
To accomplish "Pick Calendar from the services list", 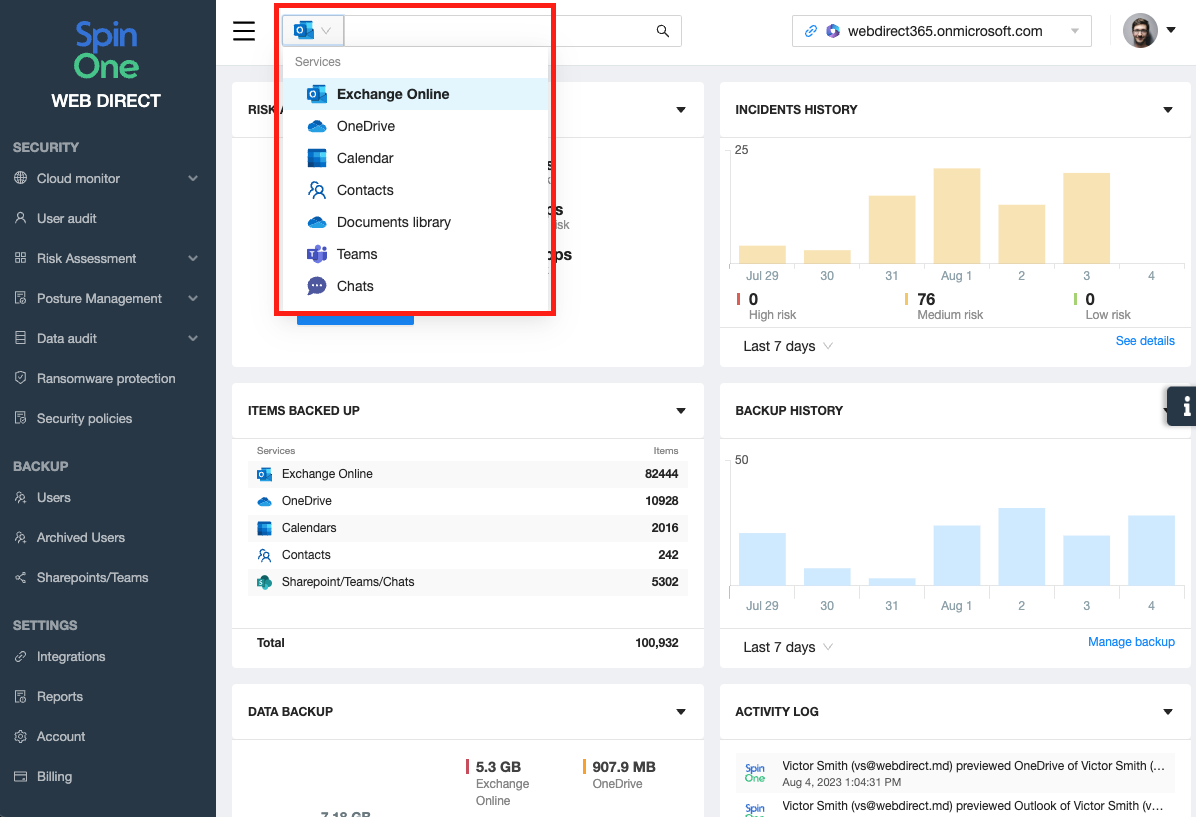I will [x=365, y=158].
